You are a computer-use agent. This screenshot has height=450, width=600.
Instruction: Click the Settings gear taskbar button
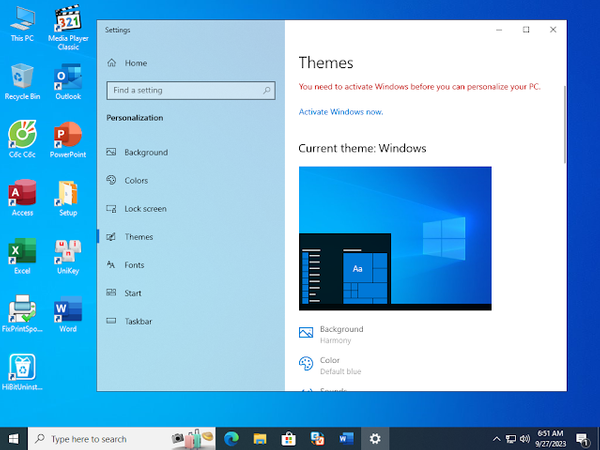(x=375, y=439)
